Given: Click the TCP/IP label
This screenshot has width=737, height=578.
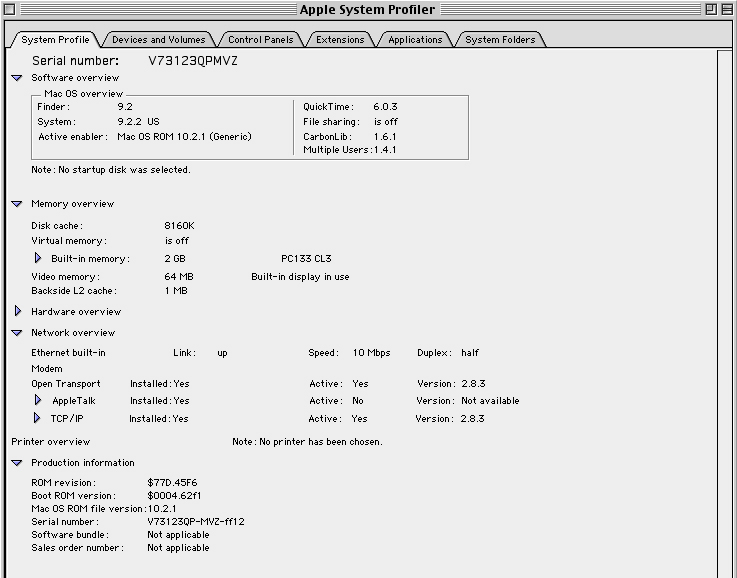Looking at the screenshot, I should pos(67,419).
